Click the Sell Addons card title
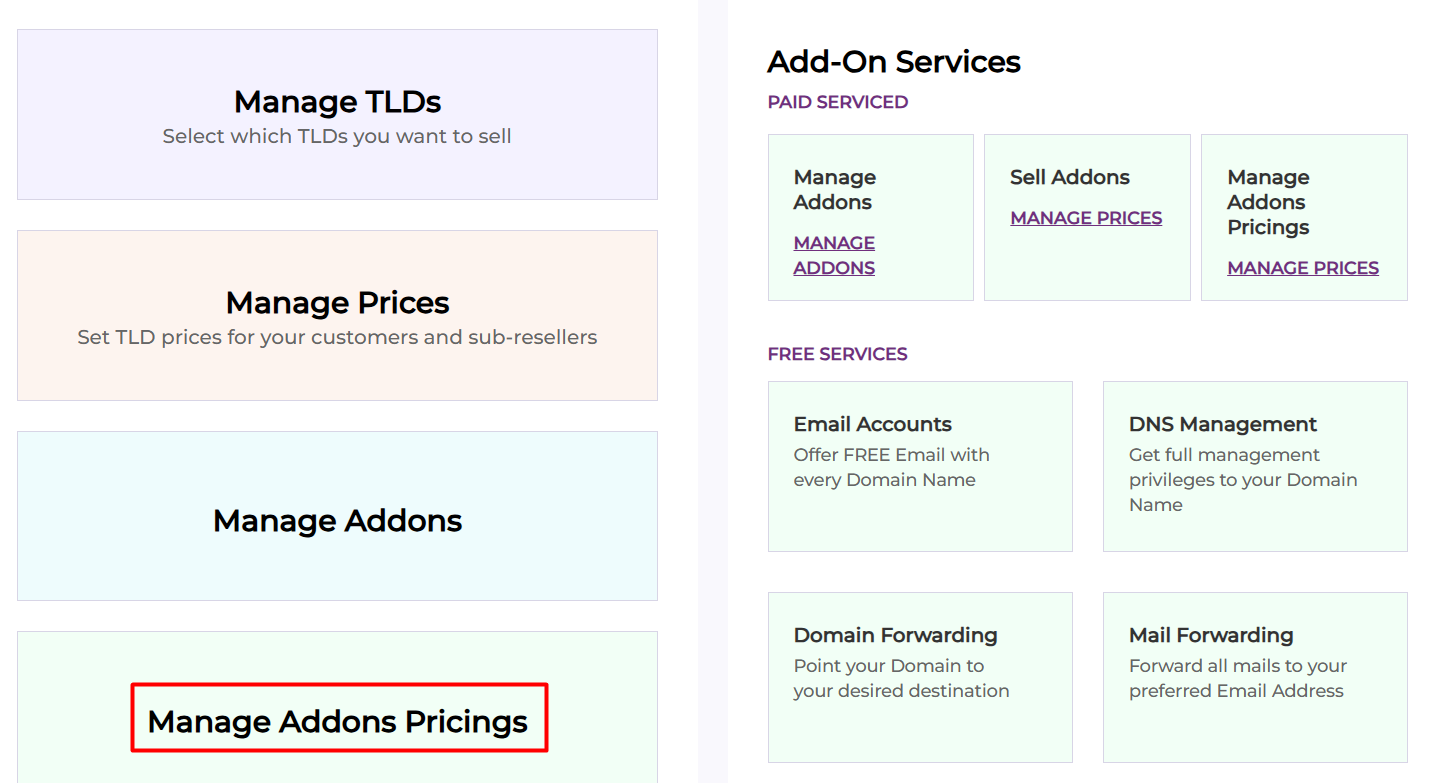 1069,177
